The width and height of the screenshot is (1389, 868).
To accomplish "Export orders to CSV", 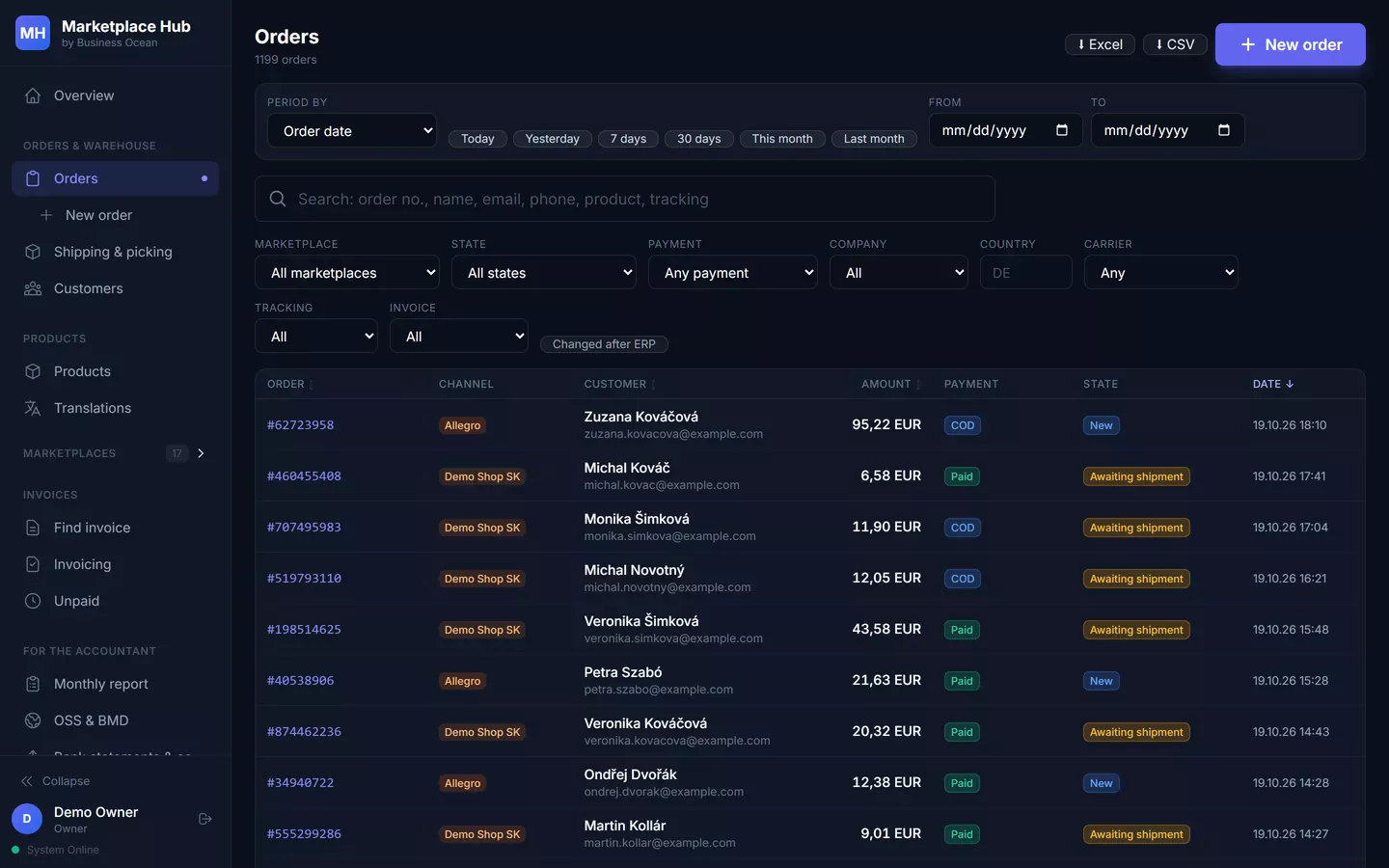I will coord(1175,44).
